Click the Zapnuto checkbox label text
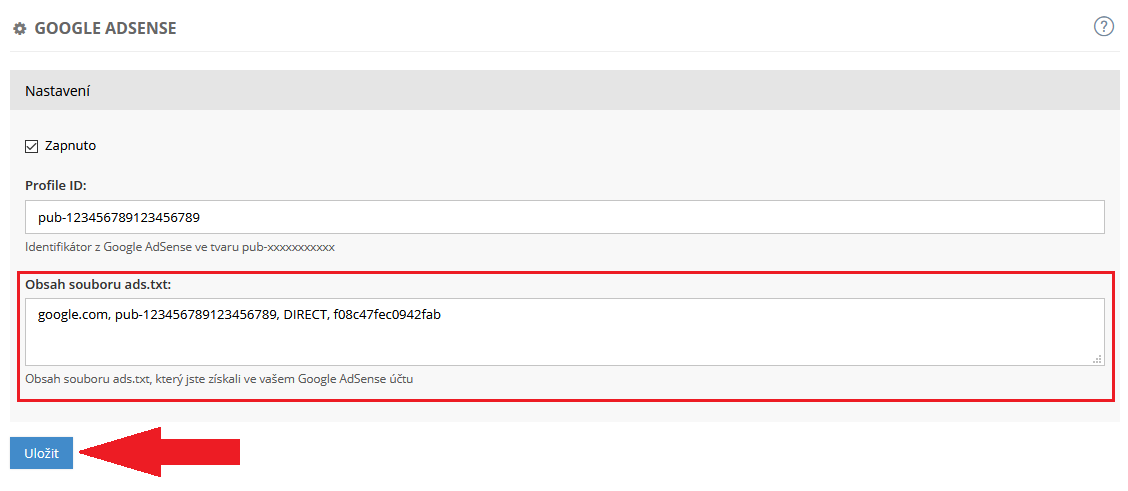The height and width of the screenshot is (491, 1128). click(x=70, y=146)
